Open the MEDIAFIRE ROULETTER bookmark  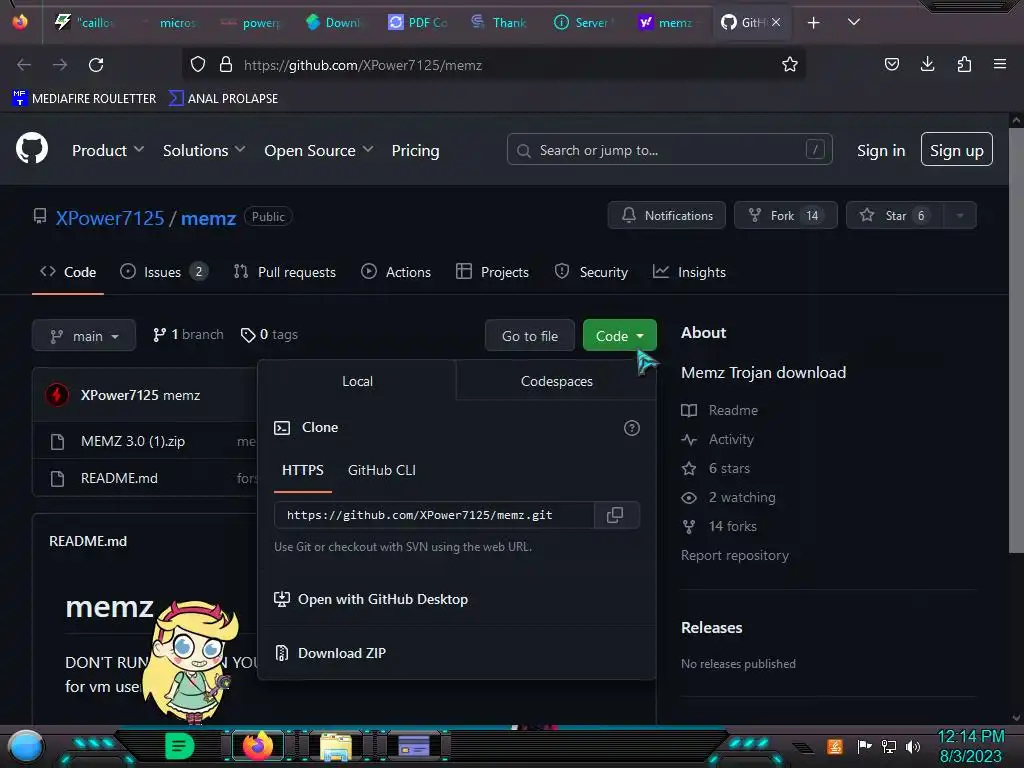click(84, 99)
